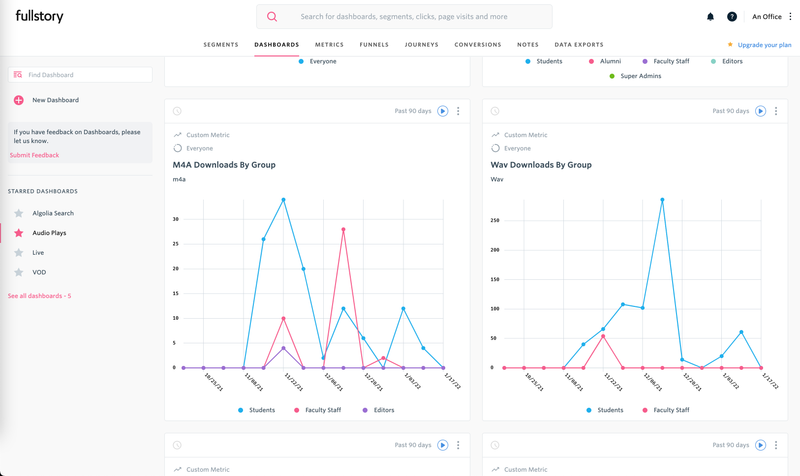Switch to Conversions tab
This screenshot has height=476, width=800.
pyautogui.click(x=478, y=45)
